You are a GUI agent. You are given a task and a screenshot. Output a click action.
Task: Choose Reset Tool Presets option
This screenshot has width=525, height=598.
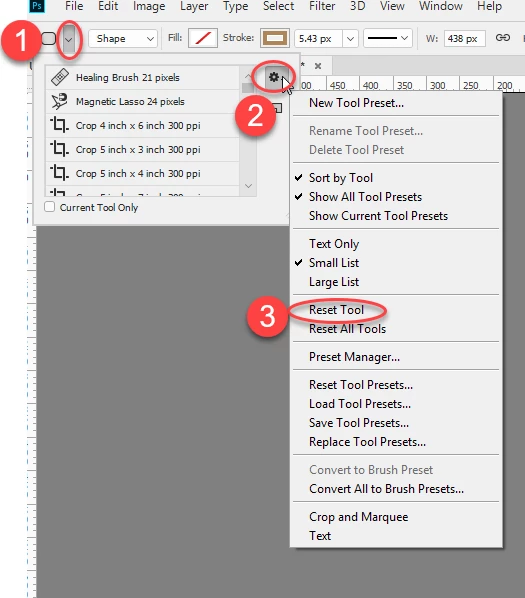coord(396,385)
